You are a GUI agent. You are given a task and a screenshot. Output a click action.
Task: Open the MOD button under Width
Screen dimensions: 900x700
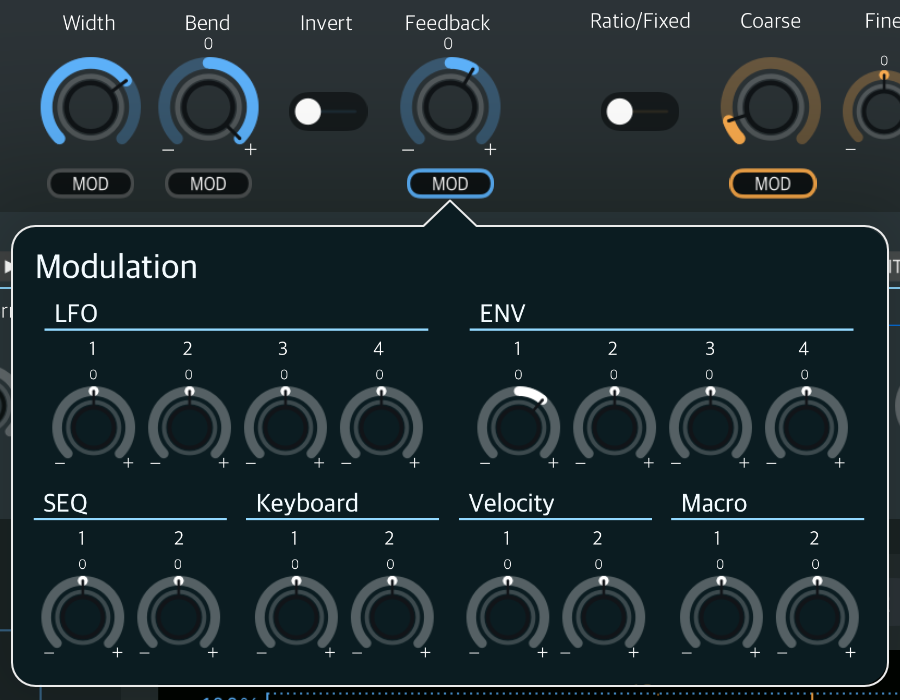[x=90, y=184]
